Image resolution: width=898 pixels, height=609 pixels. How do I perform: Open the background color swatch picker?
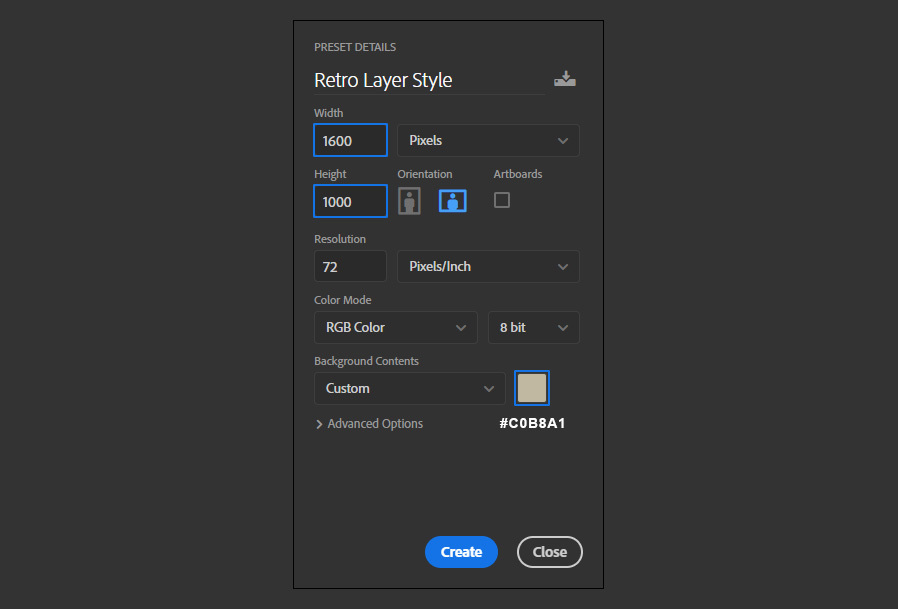click(532, 388)
